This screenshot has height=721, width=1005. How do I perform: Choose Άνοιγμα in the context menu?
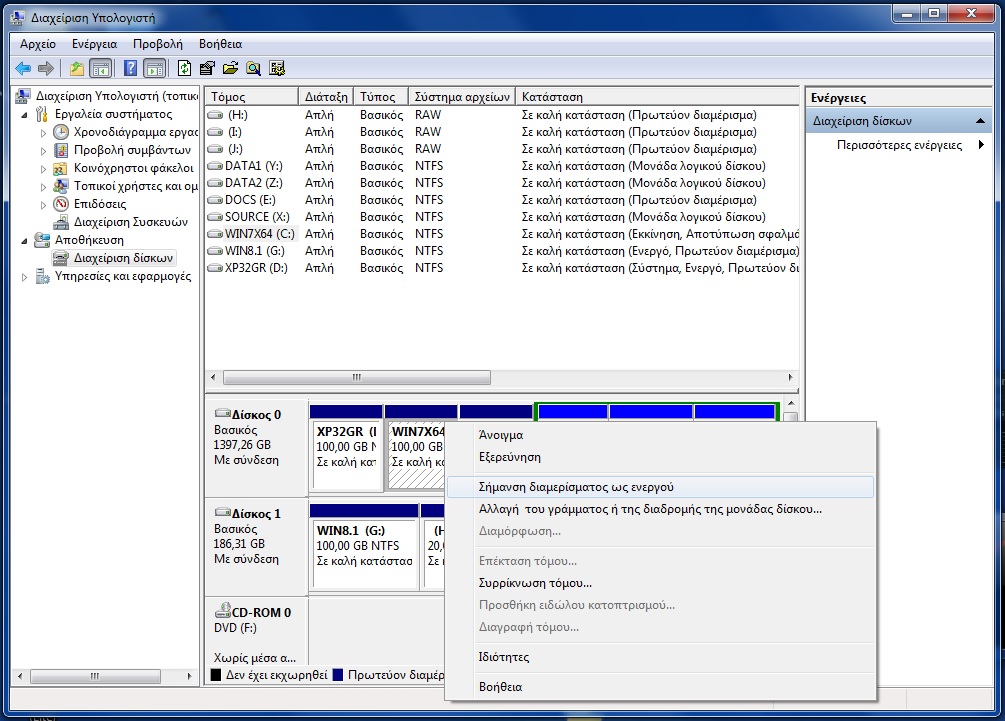[660, 435]
